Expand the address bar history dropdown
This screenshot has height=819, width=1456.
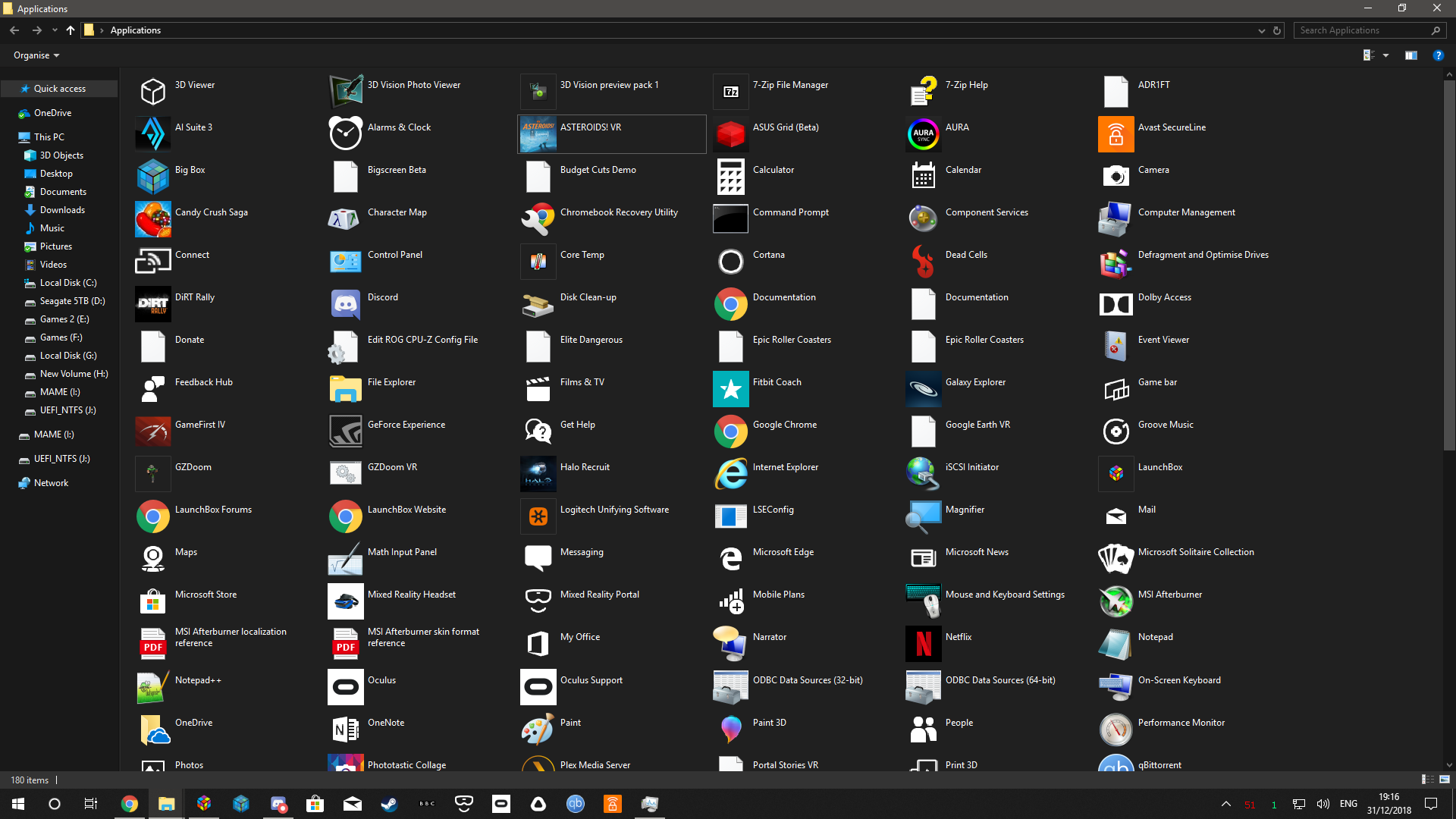coord(1261,31)
